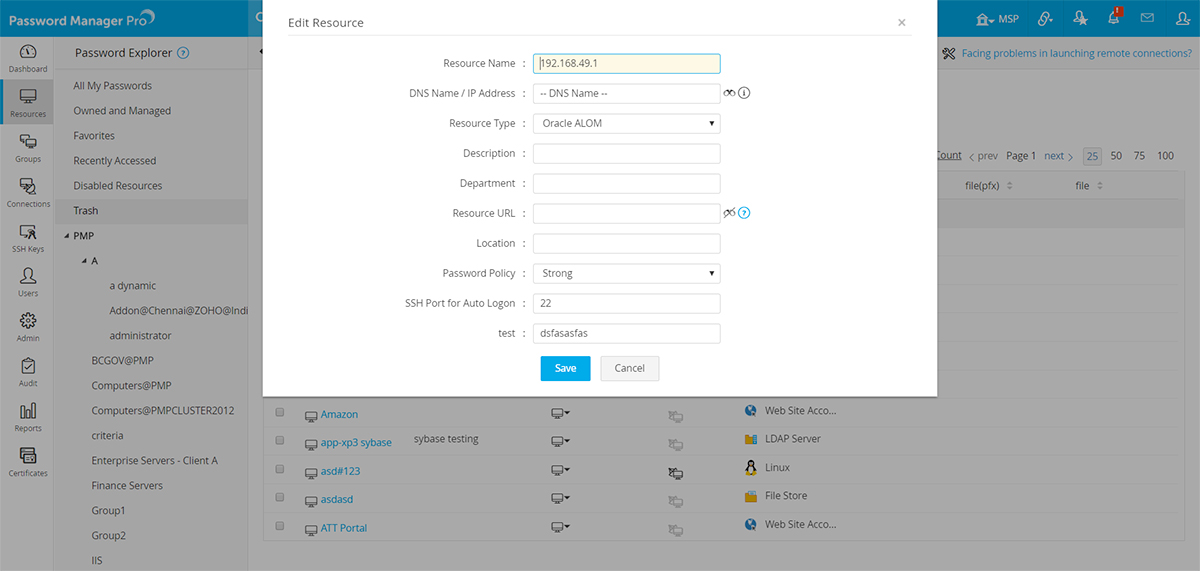
Task: Click the help icon beside Resource URL
Action: [x=744, y=213]
